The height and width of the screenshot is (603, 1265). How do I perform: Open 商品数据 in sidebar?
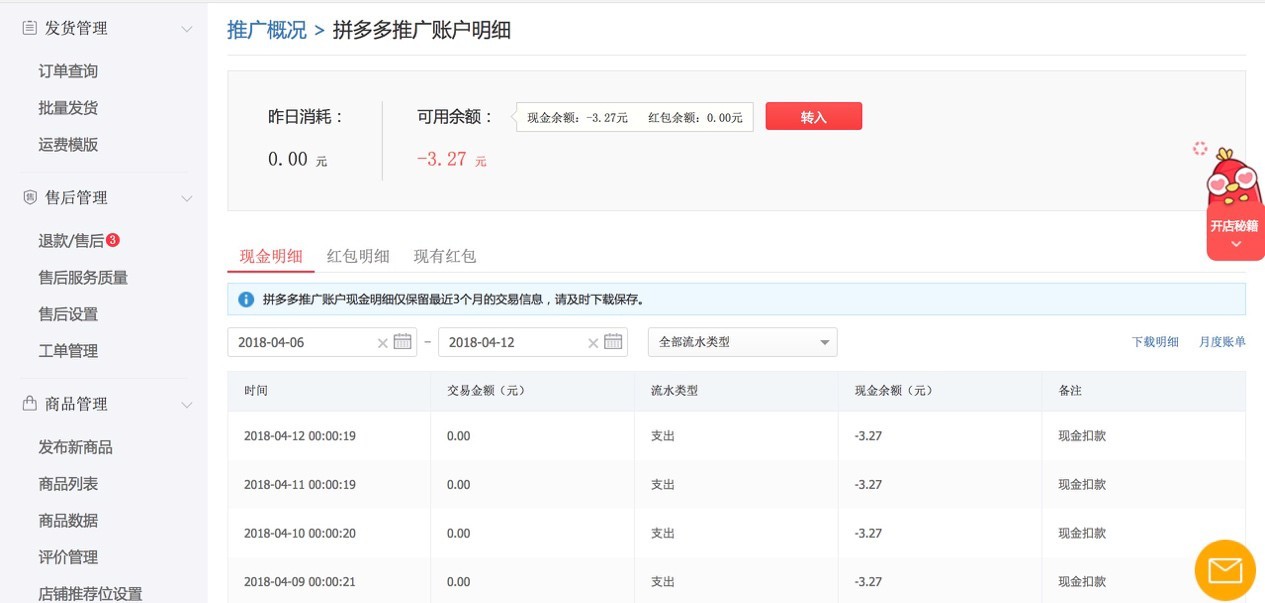pos(68,521)
